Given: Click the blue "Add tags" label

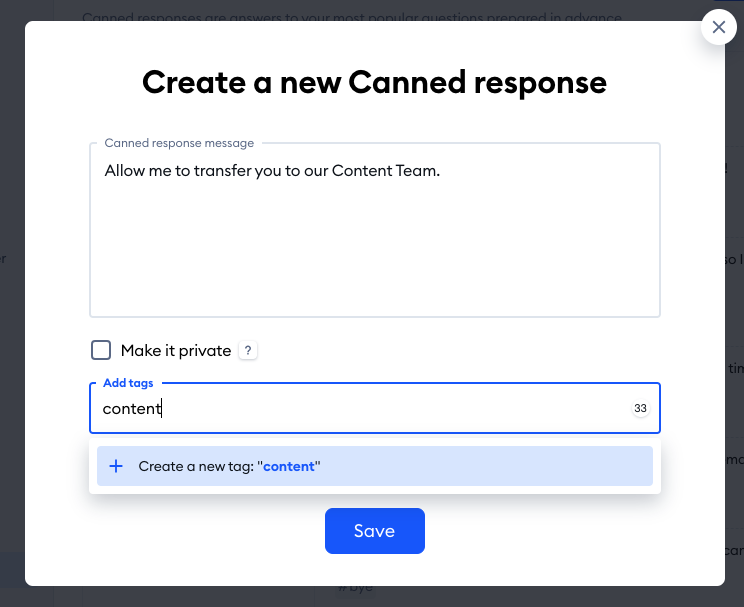Looking at the screenshot, I should [128, 383].
